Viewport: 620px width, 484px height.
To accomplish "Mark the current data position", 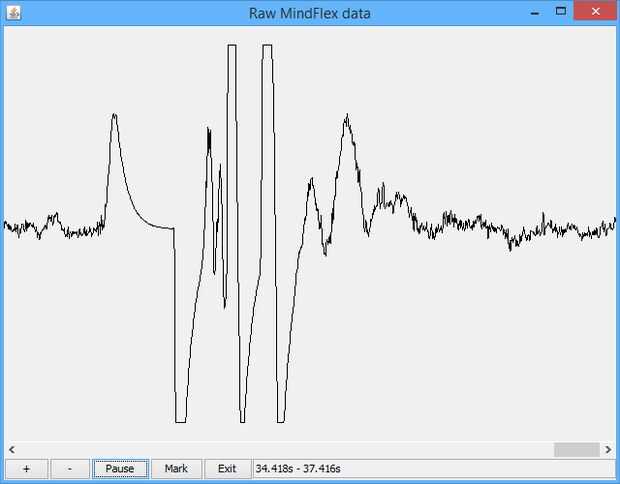I will click(176, 469).
